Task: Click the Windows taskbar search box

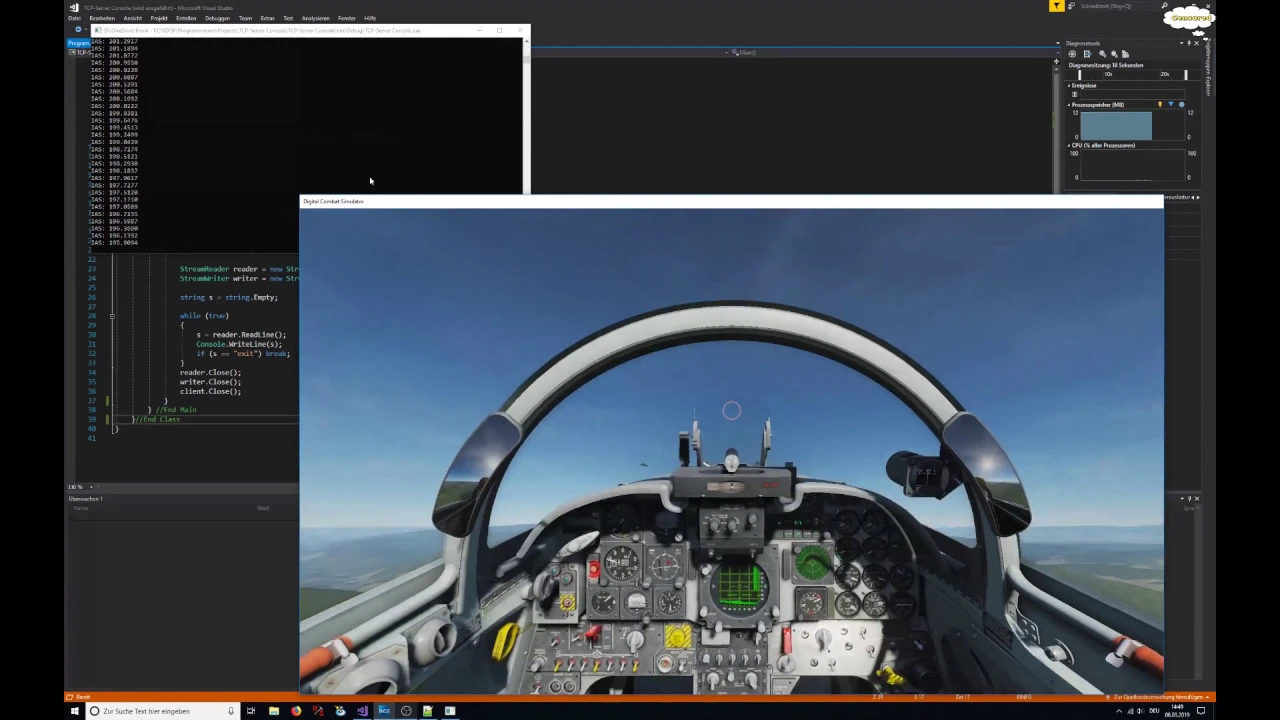Action: coord(163,711)
